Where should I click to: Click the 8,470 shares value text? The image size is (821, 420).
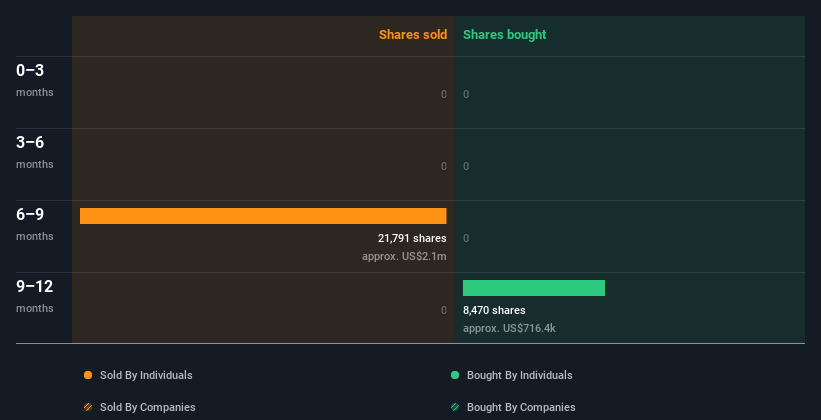(x=494, y=310)
